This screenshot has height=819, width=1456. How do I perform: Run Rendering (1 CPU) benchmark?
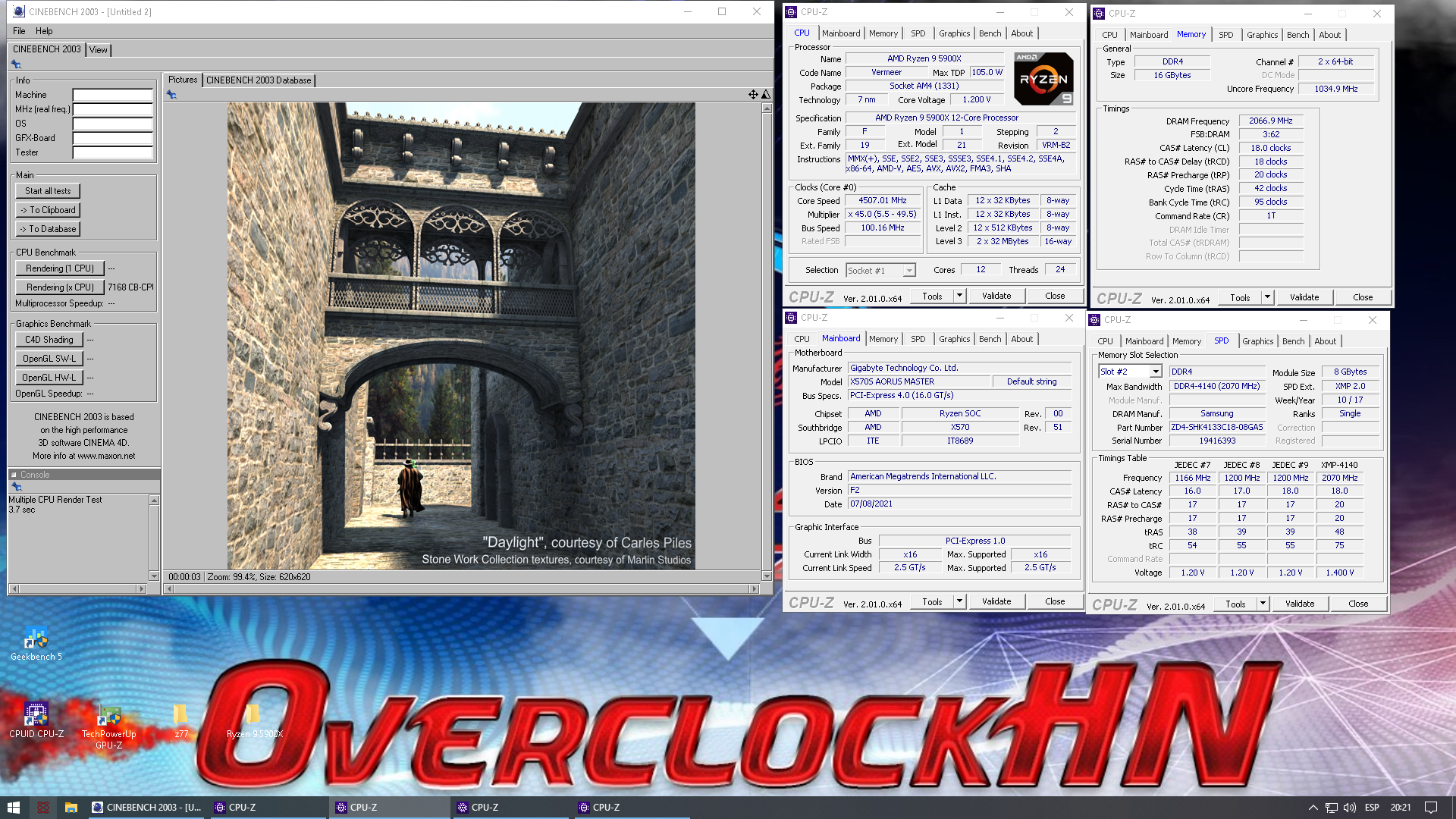[60, 268]
